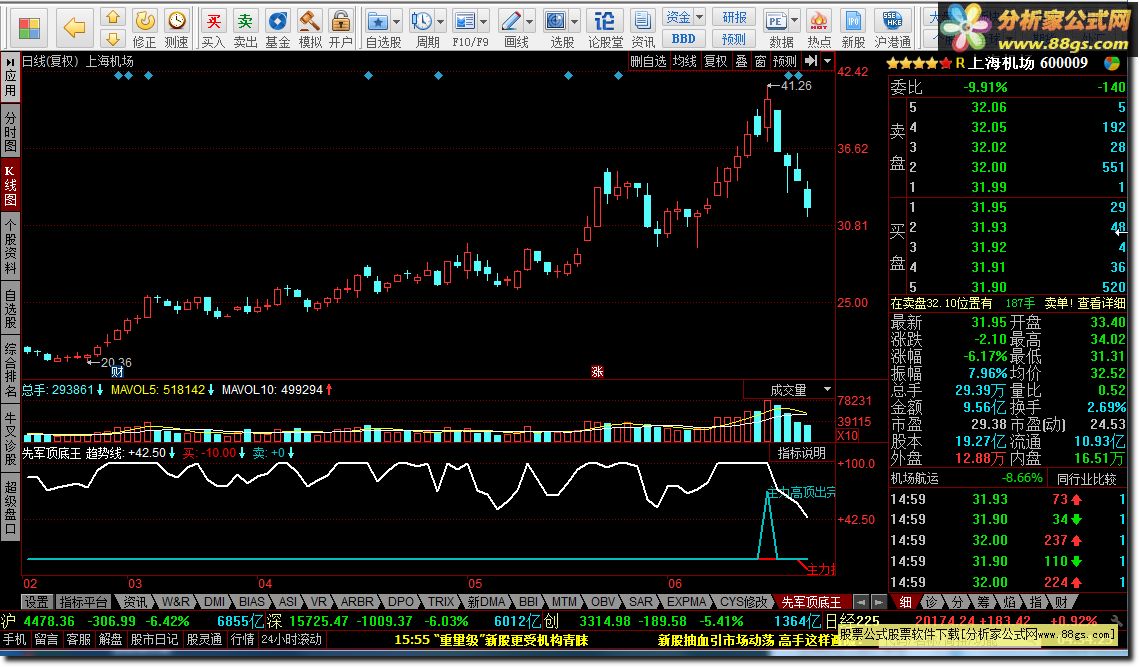Open 综合排名 sidebar tab

(x=10, y=368)
